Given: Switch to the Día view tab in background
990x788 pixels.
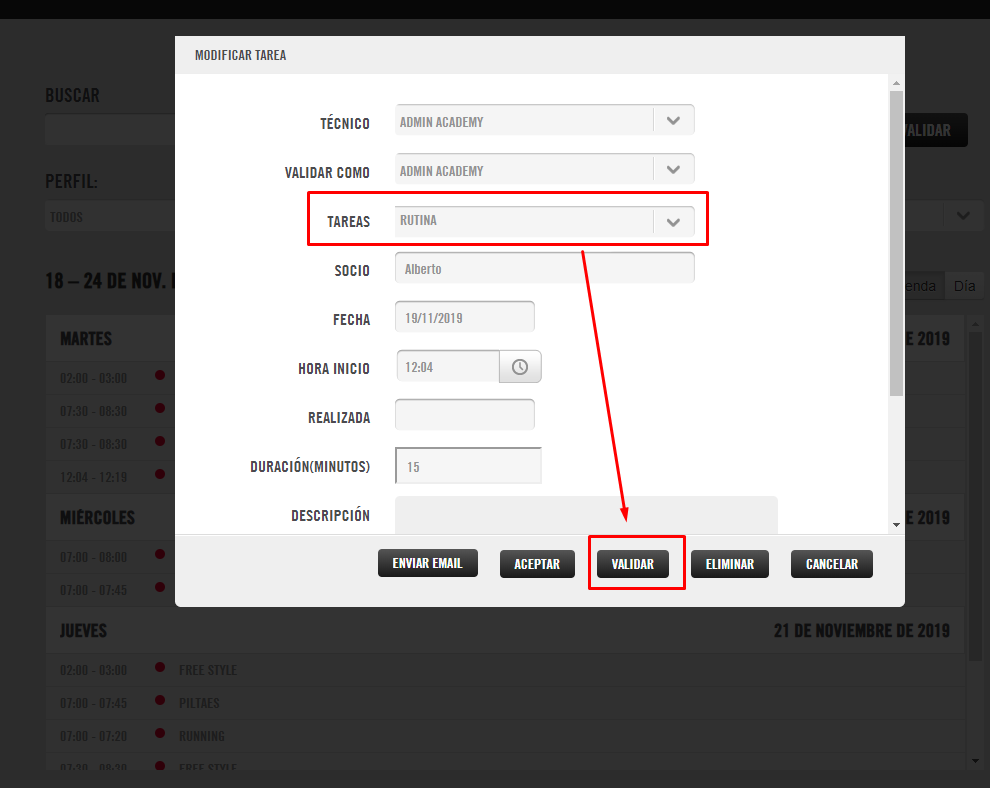Looking at the screenshot, I should click(x=964, y=286).
